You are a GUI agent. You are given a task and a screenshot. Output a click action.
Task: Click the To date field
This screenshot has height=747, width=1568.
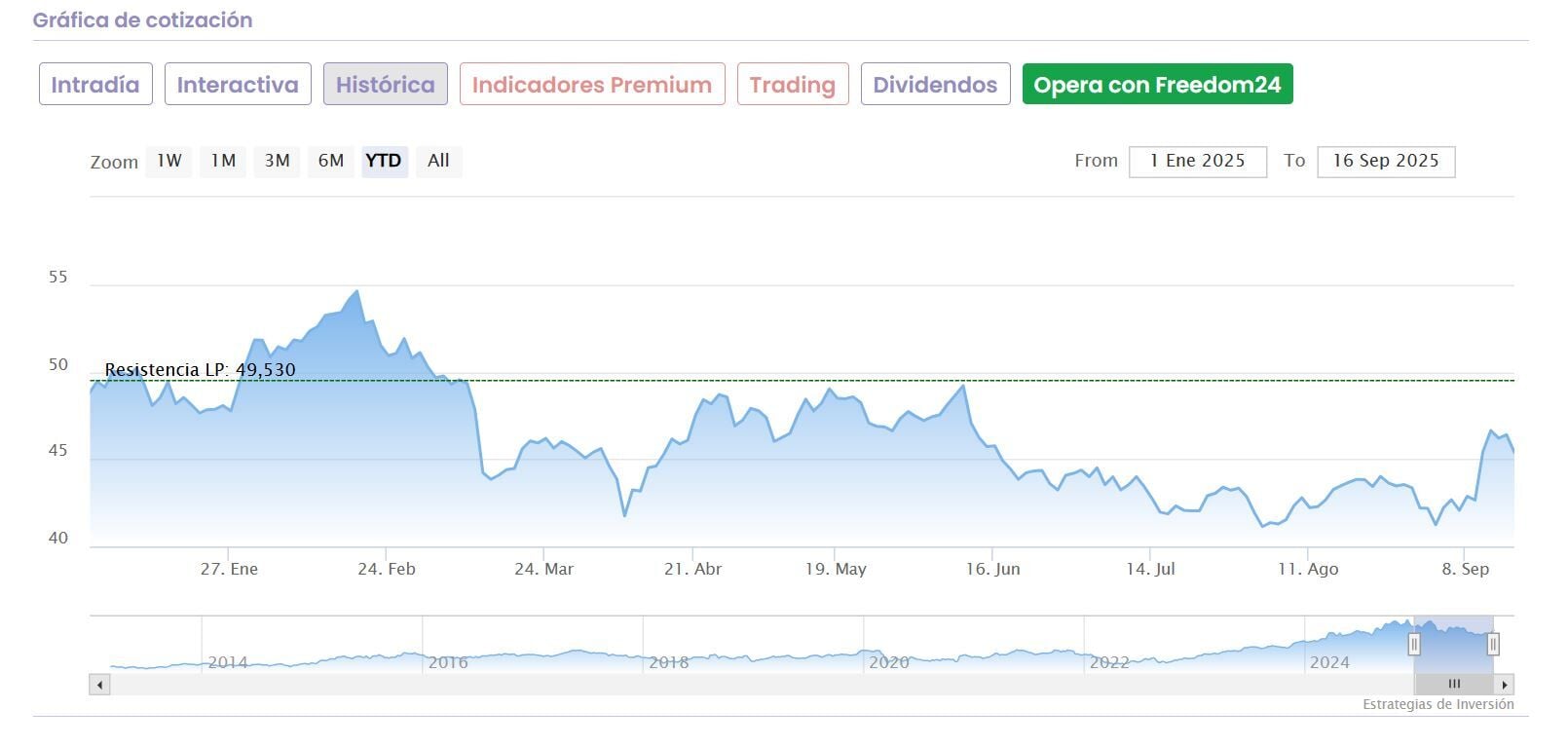1385,162
